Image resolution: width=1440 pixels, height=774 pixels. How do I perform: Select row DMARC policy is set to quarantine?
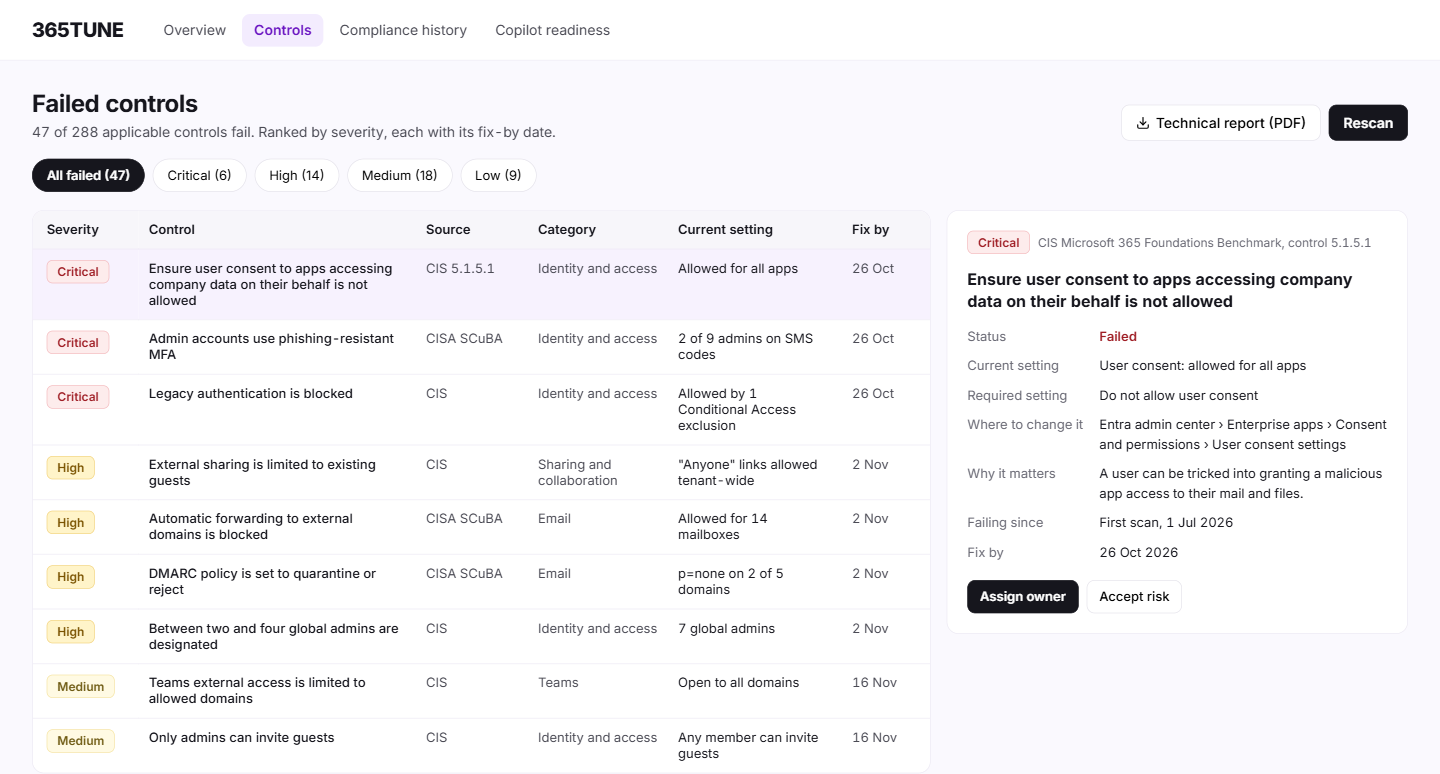481,582
